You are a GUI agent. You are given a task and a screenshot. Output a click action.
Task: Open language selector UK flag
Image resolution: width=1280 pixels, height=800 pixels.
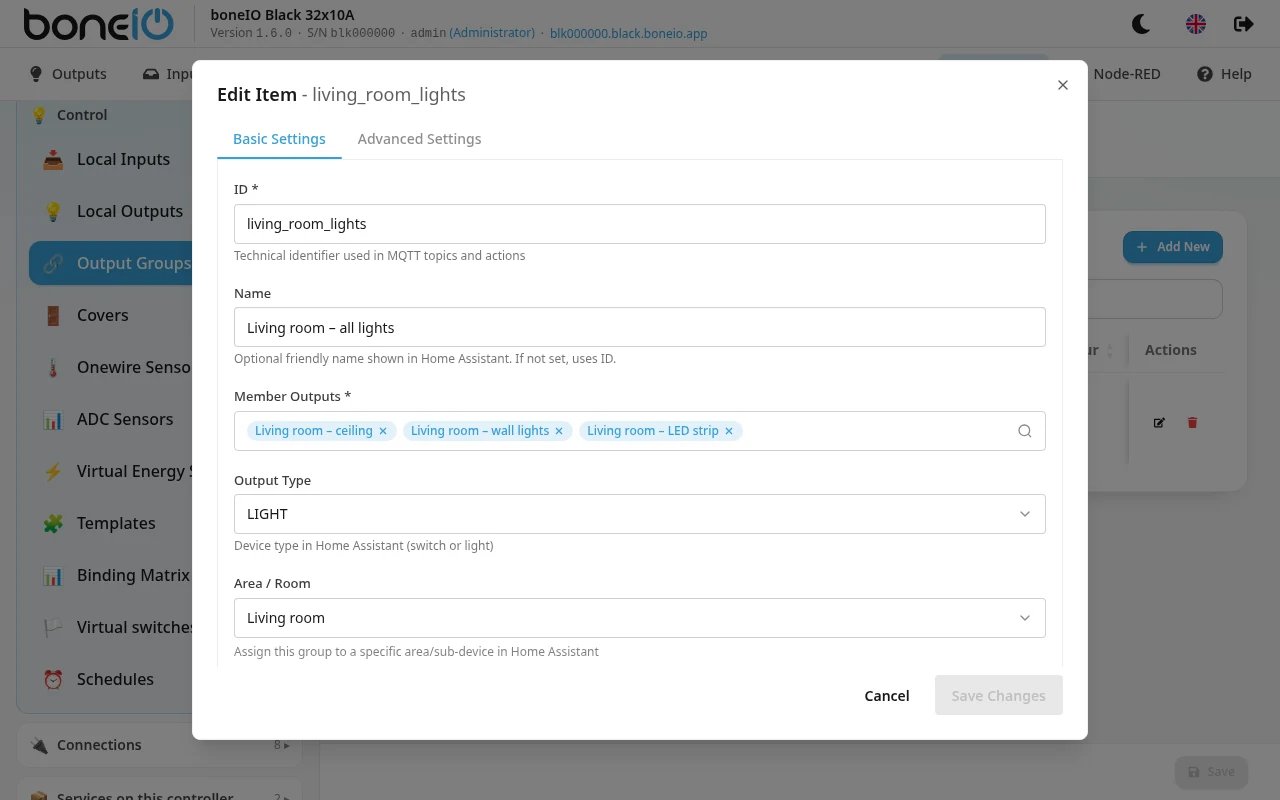point(1195,24)
